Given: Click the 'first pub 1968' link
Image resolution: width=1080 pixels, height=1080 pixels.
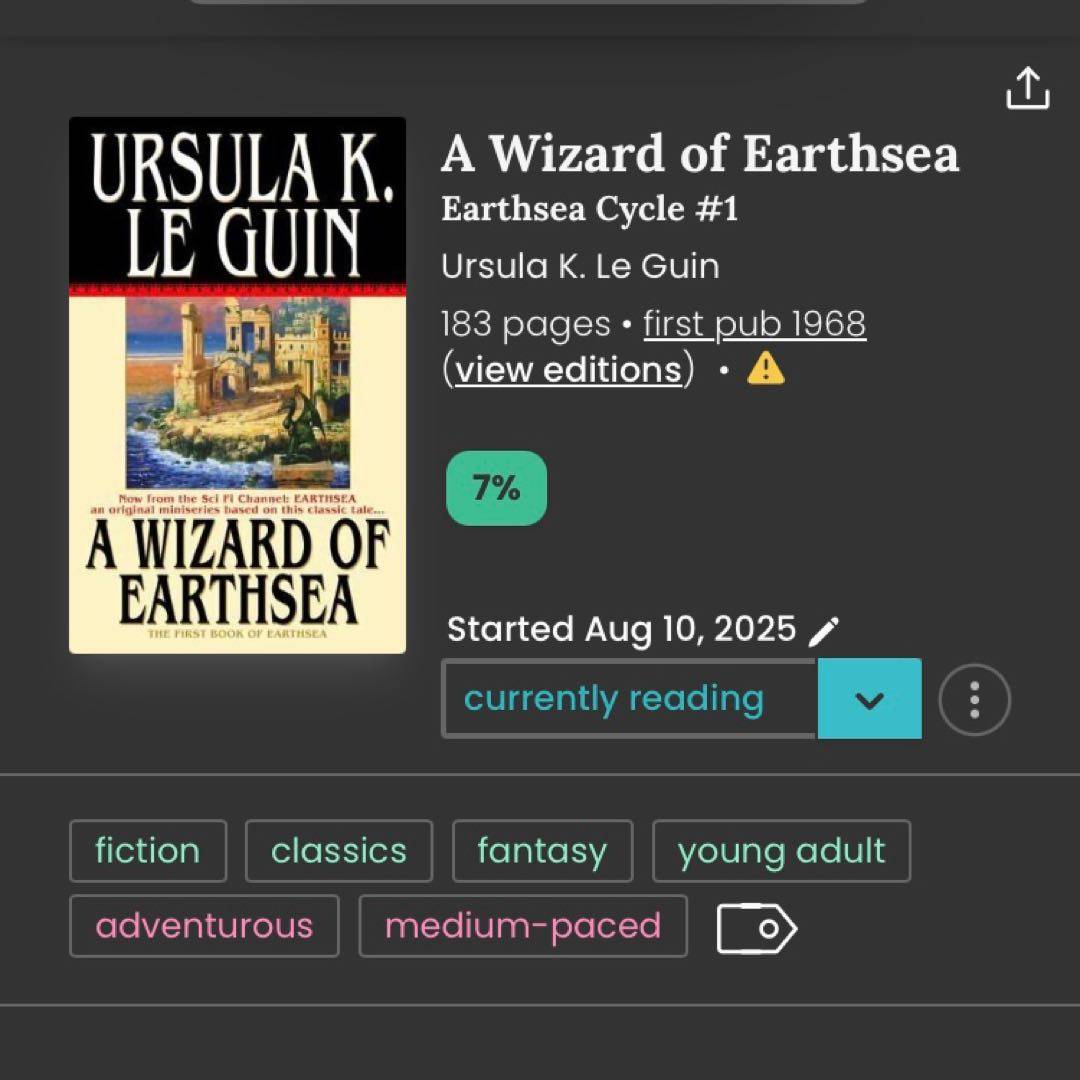Looking at the screenshot, I should [754, 324].
